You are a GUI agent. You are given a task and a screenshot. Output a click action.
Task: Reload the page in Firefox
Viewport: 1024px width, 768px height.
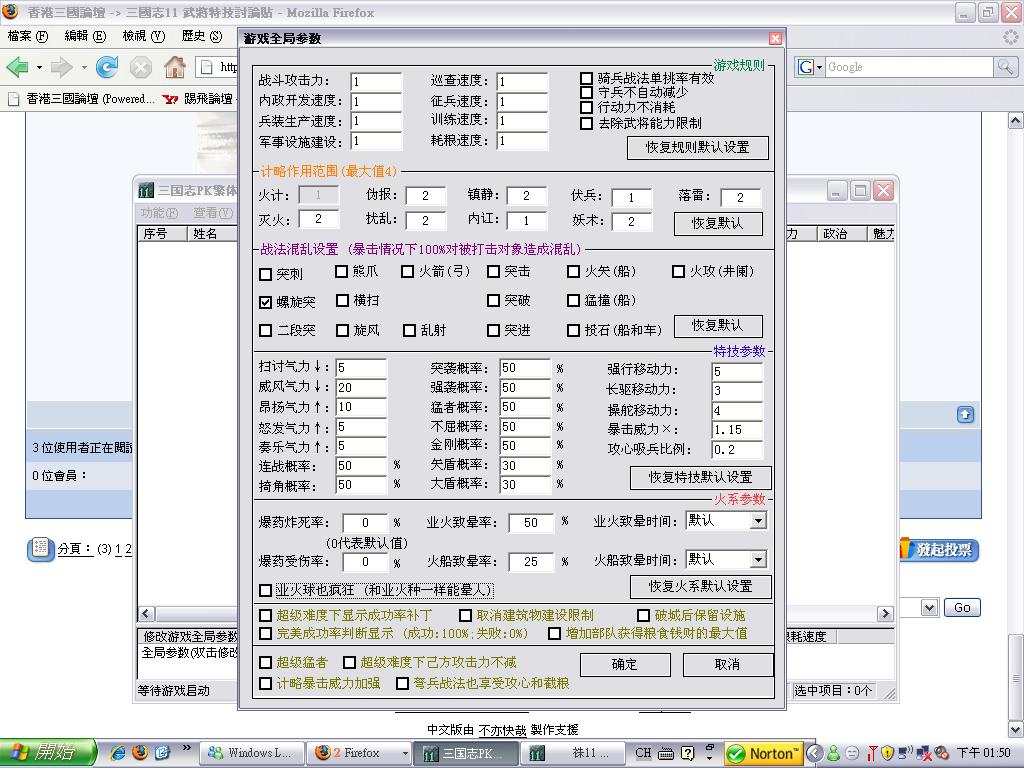point(106,67)
